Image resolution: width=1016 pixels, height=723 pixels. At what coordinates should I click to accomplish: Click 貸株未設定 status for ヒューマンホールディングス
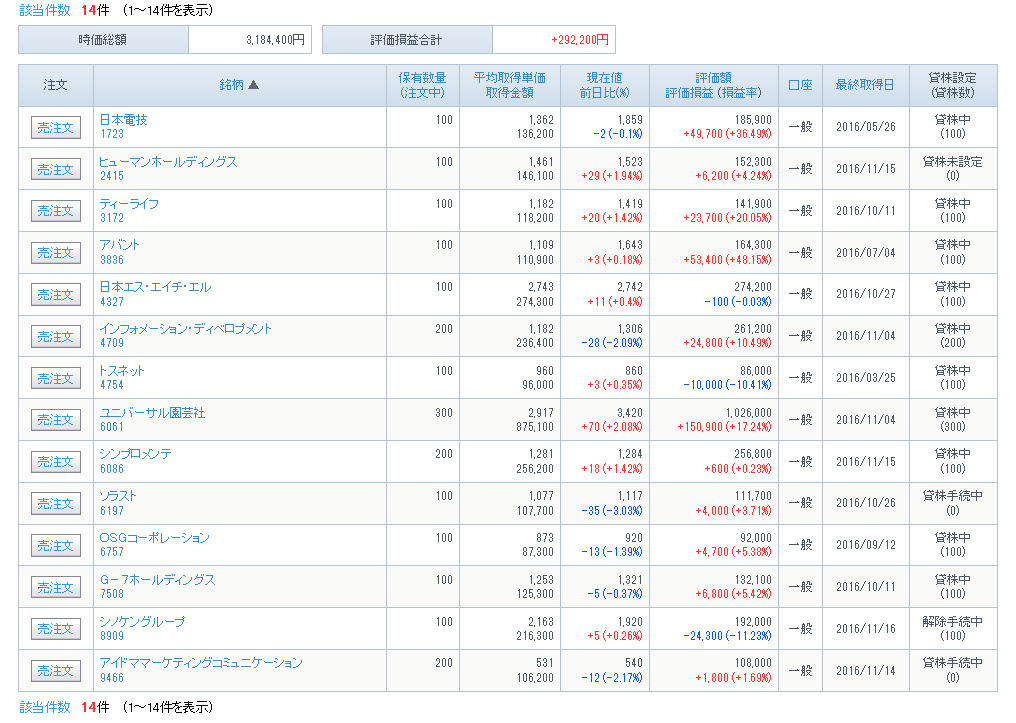pyautogui.click(x=952, y=162)
